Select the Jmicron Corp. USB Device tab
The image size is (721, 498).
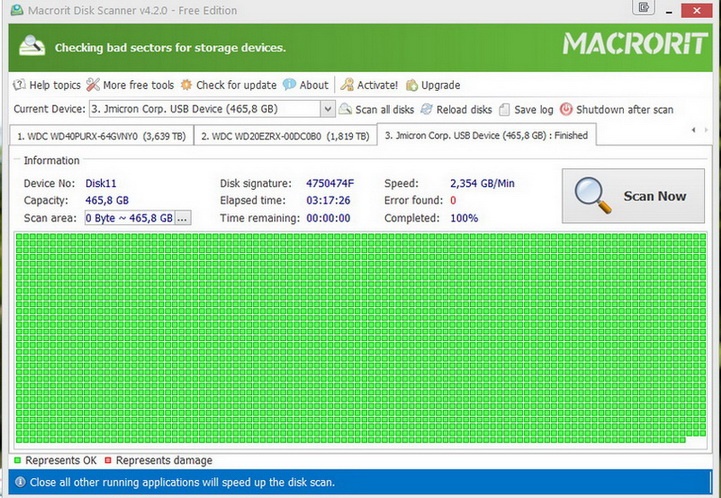coord(486,135)
